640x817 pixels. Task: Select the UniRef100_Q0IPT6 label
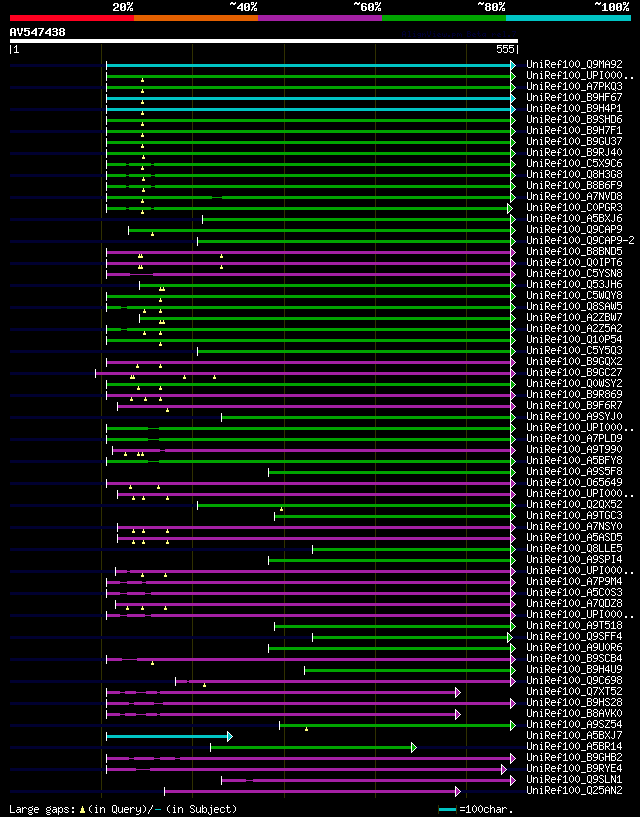(x=574, y=262)
